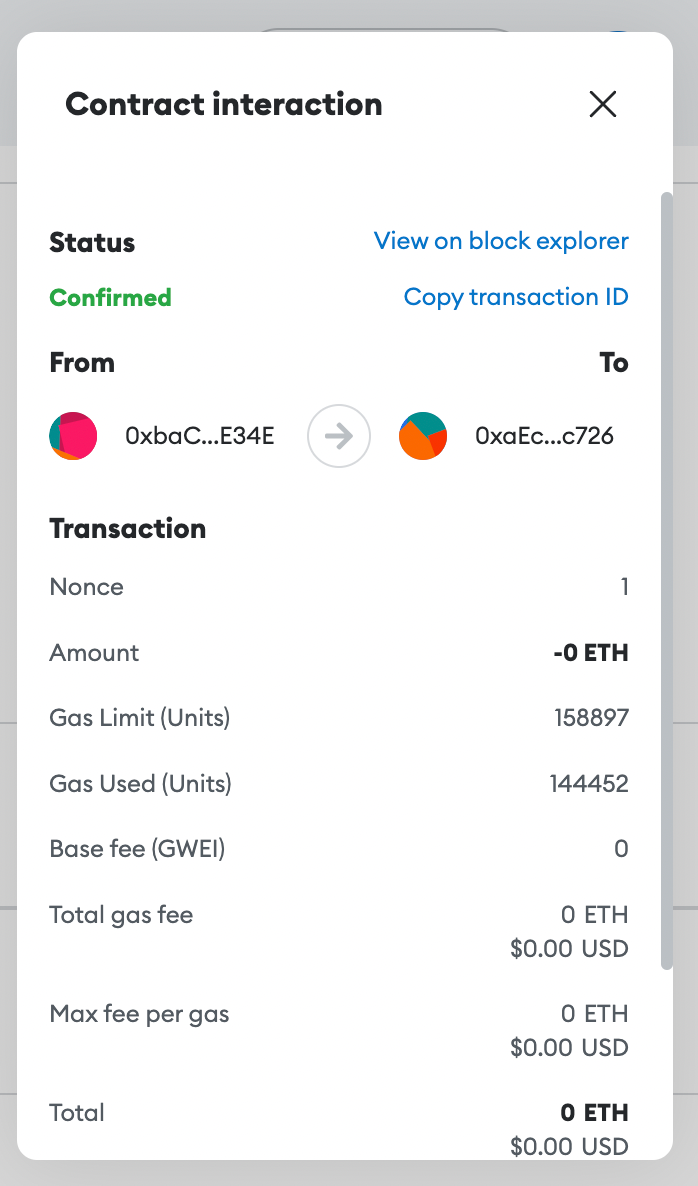698x1186 pixels.
Task: Click the -0 ETH amount value
Action: (591, 653)
